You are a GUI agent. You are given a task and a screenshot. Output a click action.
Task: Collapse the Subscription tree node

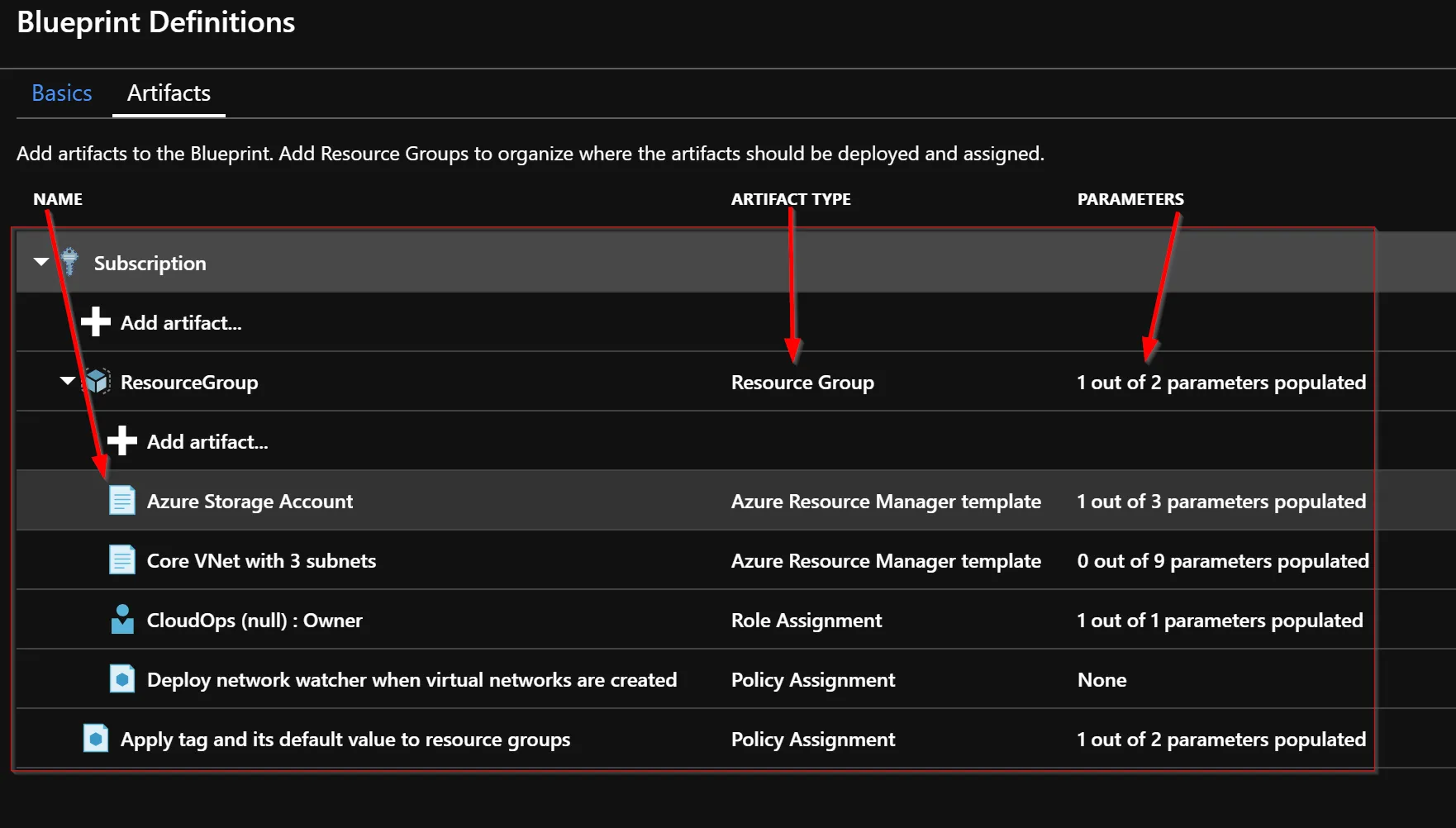(41, 262)
